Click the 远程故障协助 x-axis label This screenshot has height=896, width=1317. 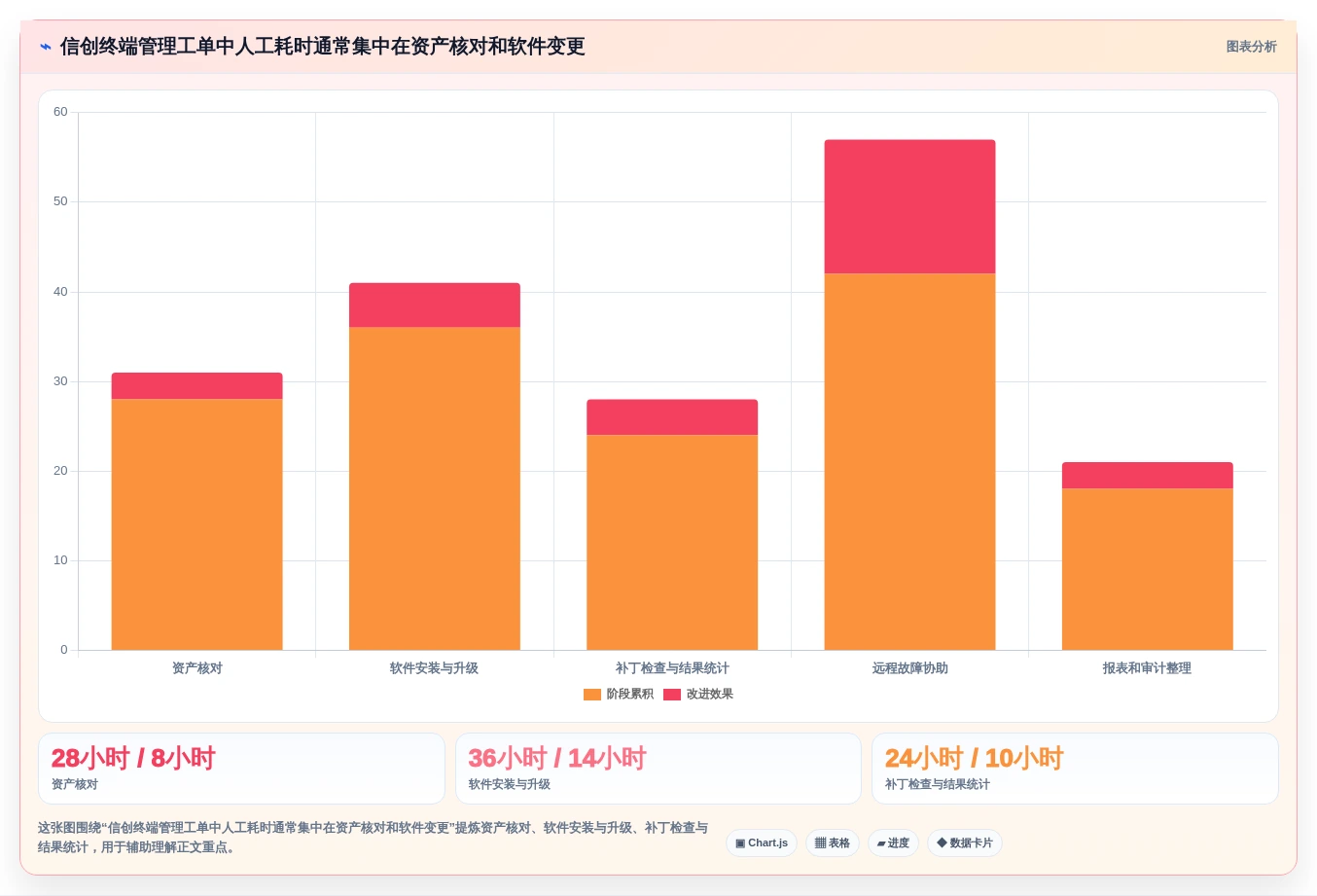909,668
